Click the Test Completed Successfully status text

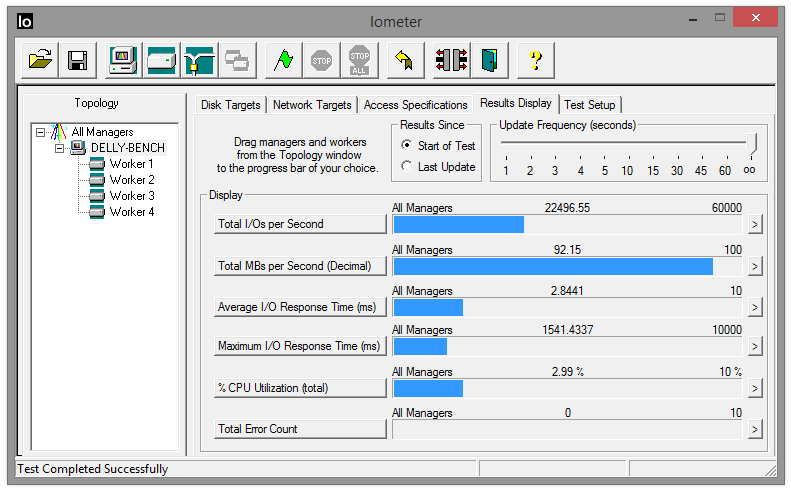92,469
